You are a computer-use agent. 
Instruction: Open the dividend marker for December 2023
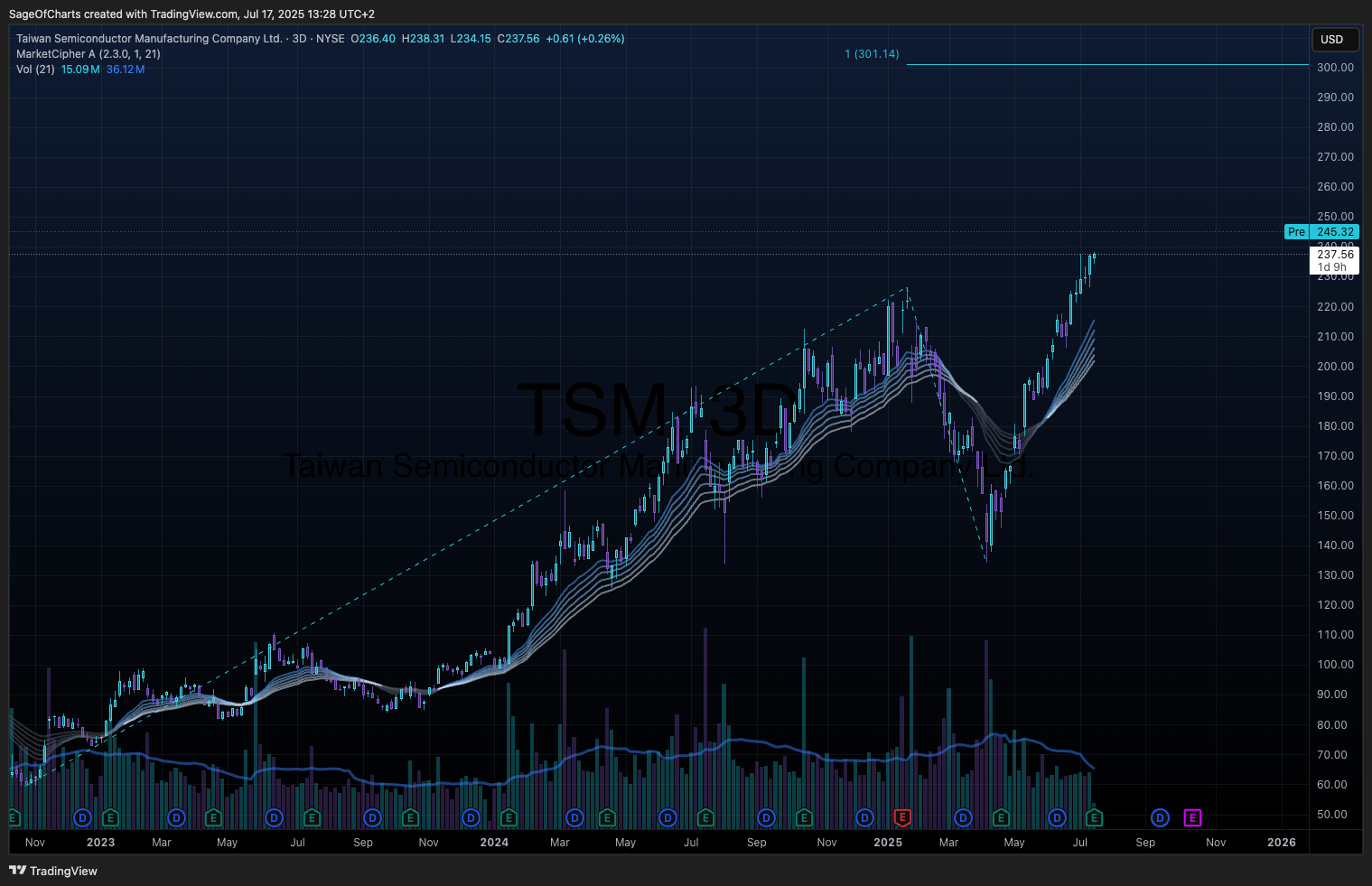pos(471,818)
